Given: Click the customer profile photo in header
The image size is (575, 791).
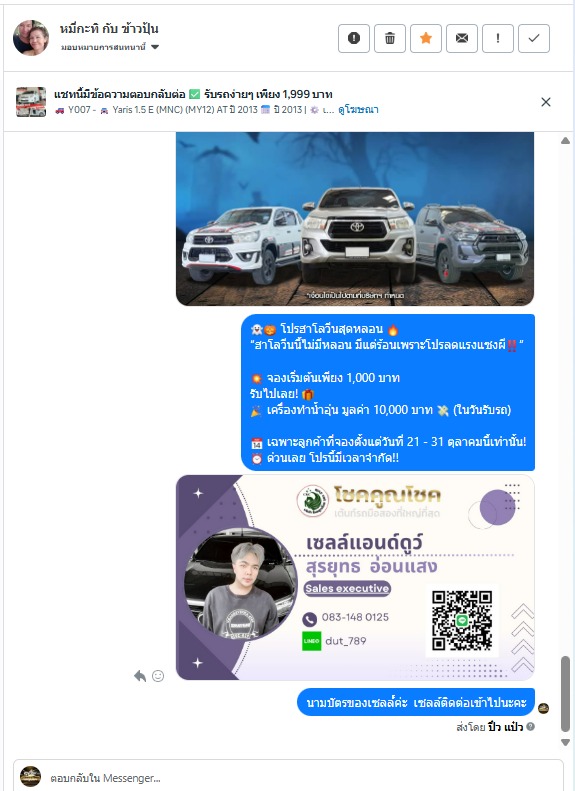Looking at the screenshot, I should click(x=31, y=38).
